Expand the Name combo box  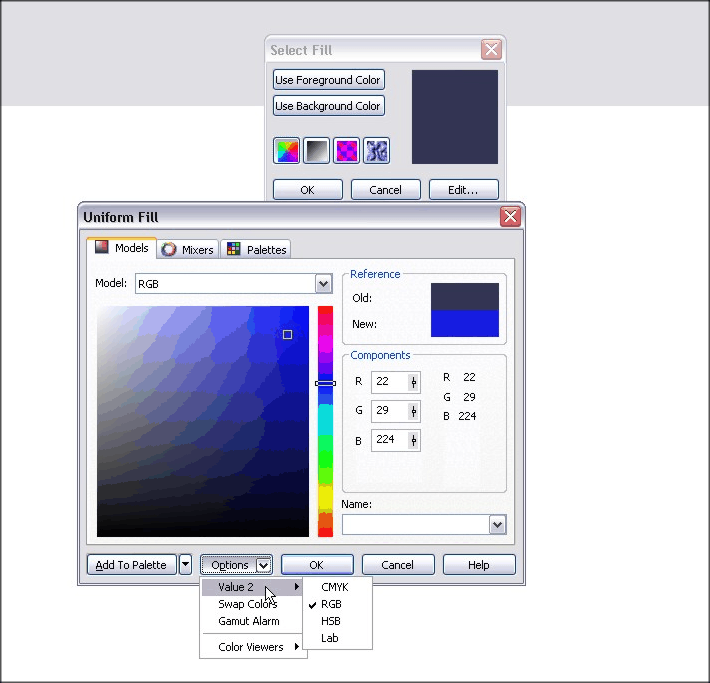click(497, 525)
